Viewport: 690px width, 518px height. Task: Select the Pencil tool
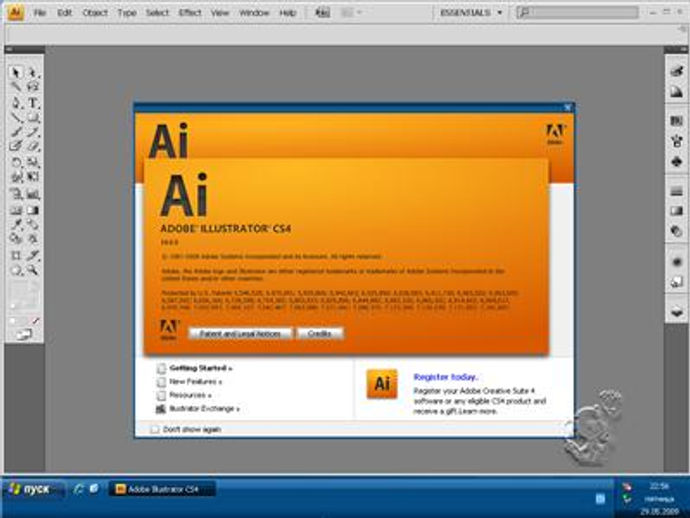click(x=33, y=132)
